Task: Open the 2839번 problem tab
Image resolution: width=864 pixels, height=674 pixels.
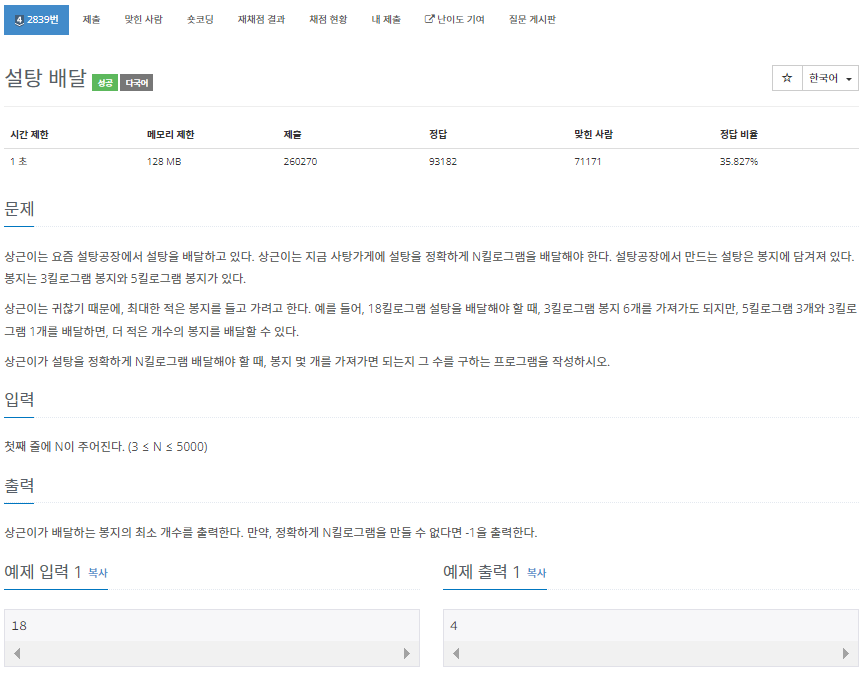Action: pyautogui.click(x=36, y=20)
